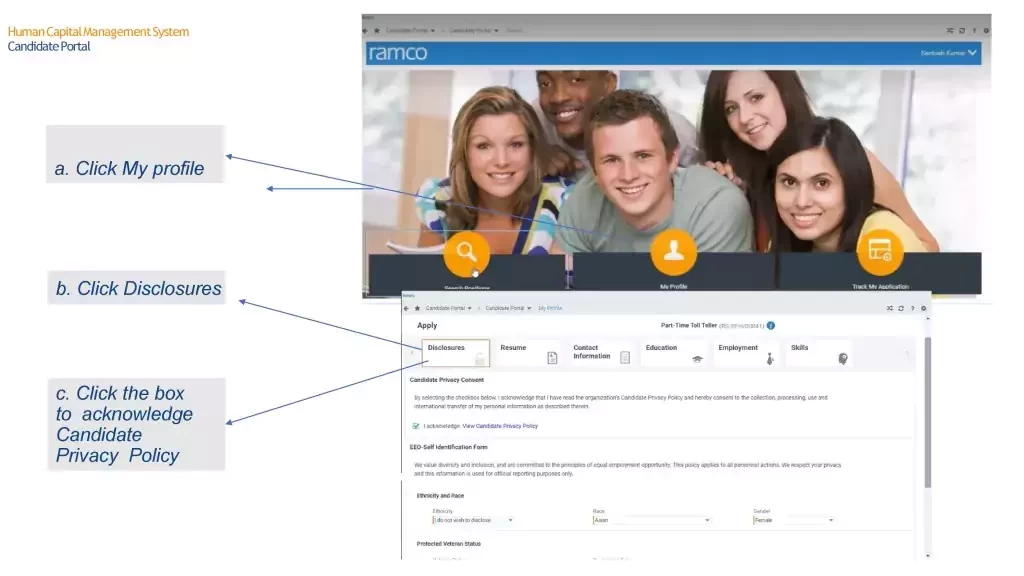Click the refresh icon in the ramco home window
Image resolution: width=1024 pixels, height=576 pixels.
[x=962, y=31]
